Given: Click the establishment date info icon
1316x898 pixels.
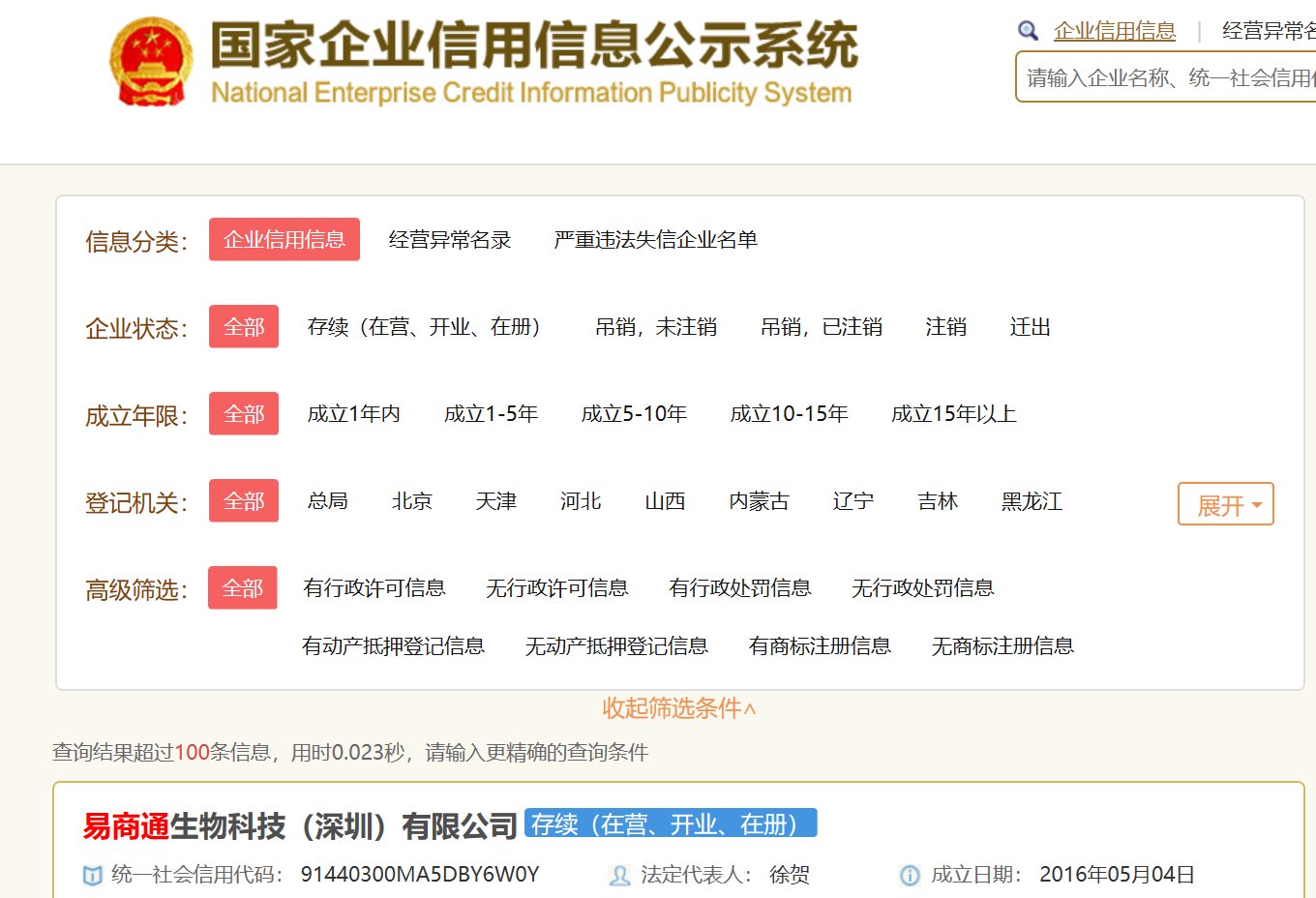Looking at the screenshot, I should [x=909, y=876].
